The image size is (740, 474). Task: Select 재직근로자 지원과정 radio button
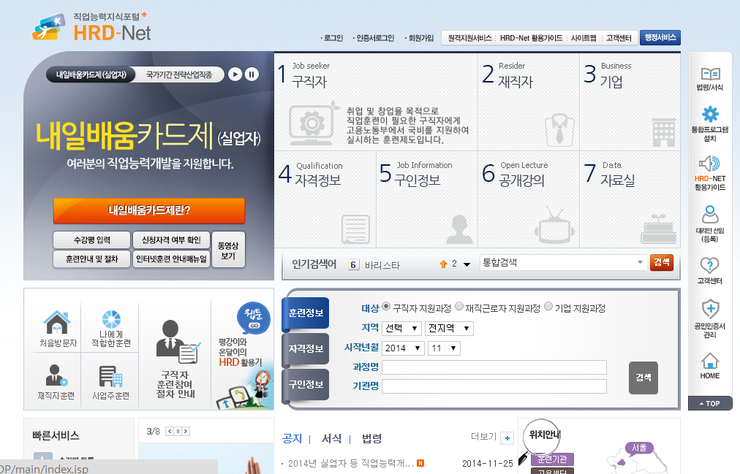tap(459, 308)
